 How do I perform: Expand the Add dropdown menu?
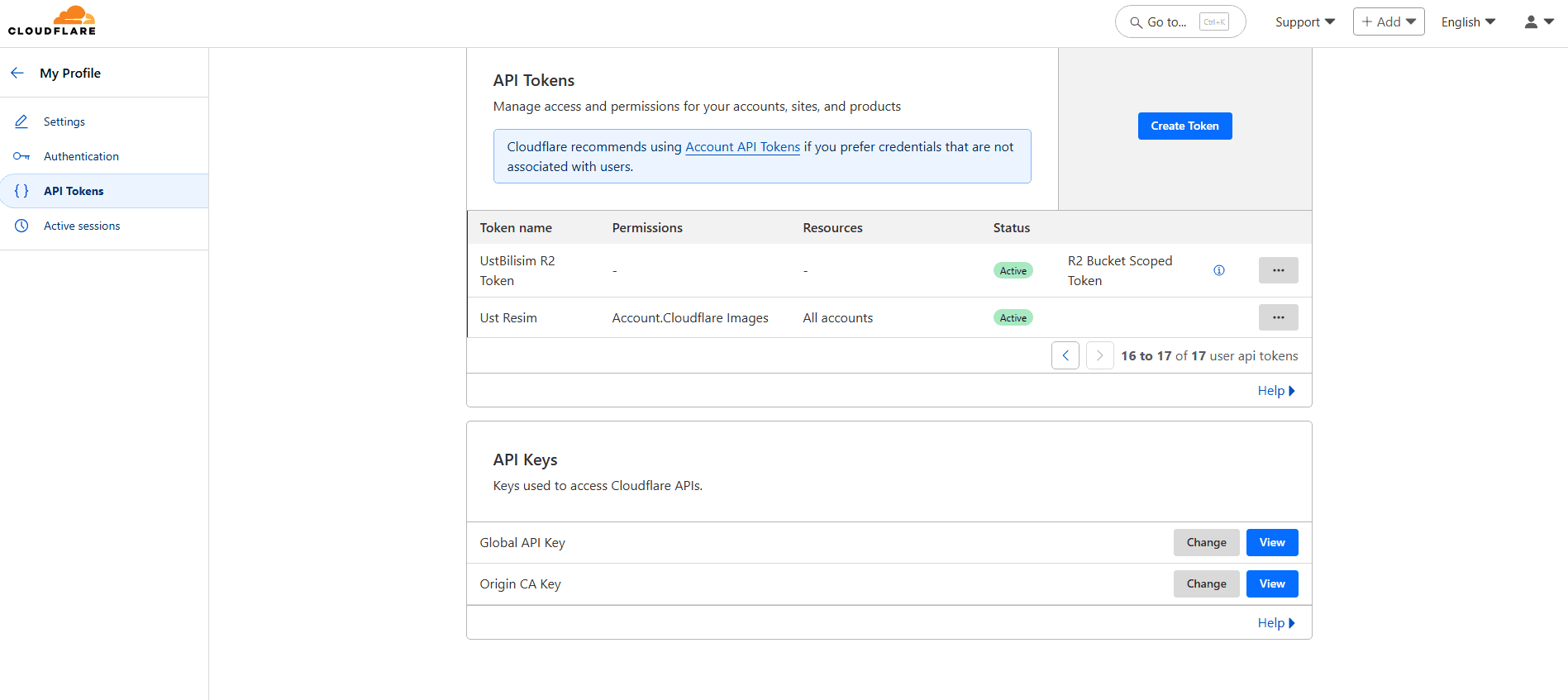point(1388,22)
